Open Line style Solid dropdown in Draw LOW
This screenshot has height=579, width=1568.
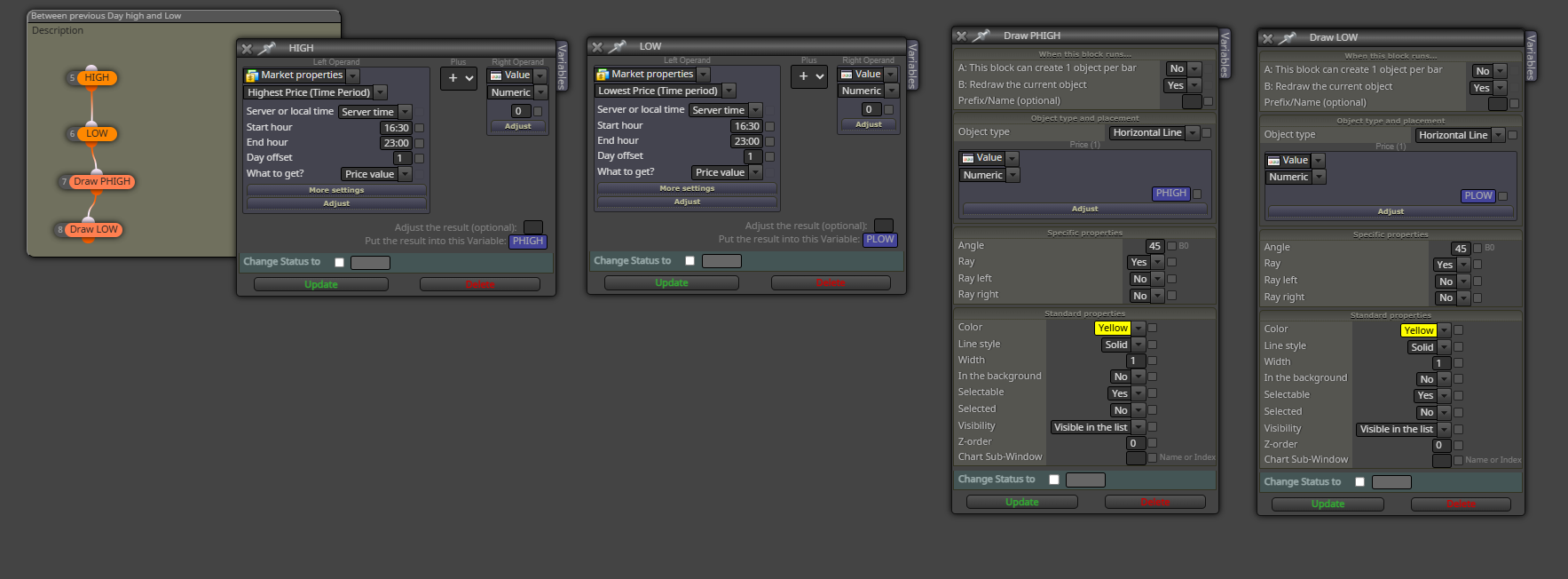coord(1429,347)
